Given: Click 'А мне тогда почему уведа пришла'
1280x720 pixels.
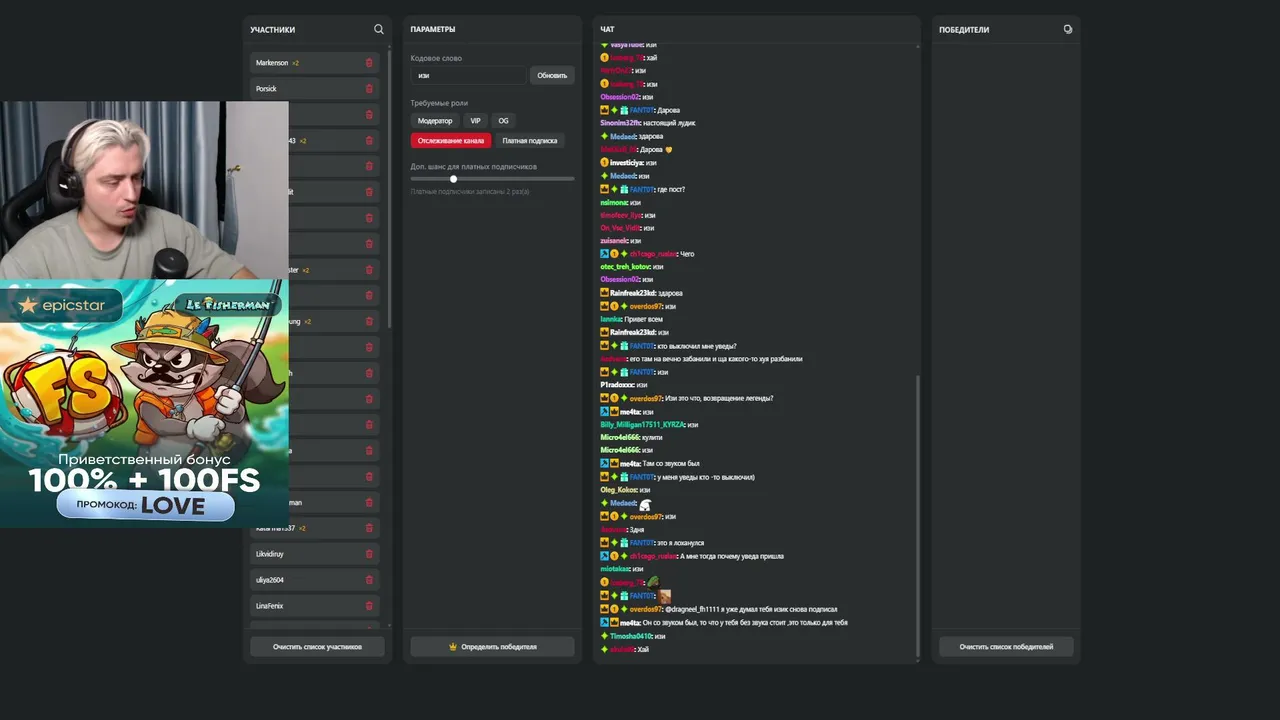Looking at the screenshot, I should click(x=731, y=556).
